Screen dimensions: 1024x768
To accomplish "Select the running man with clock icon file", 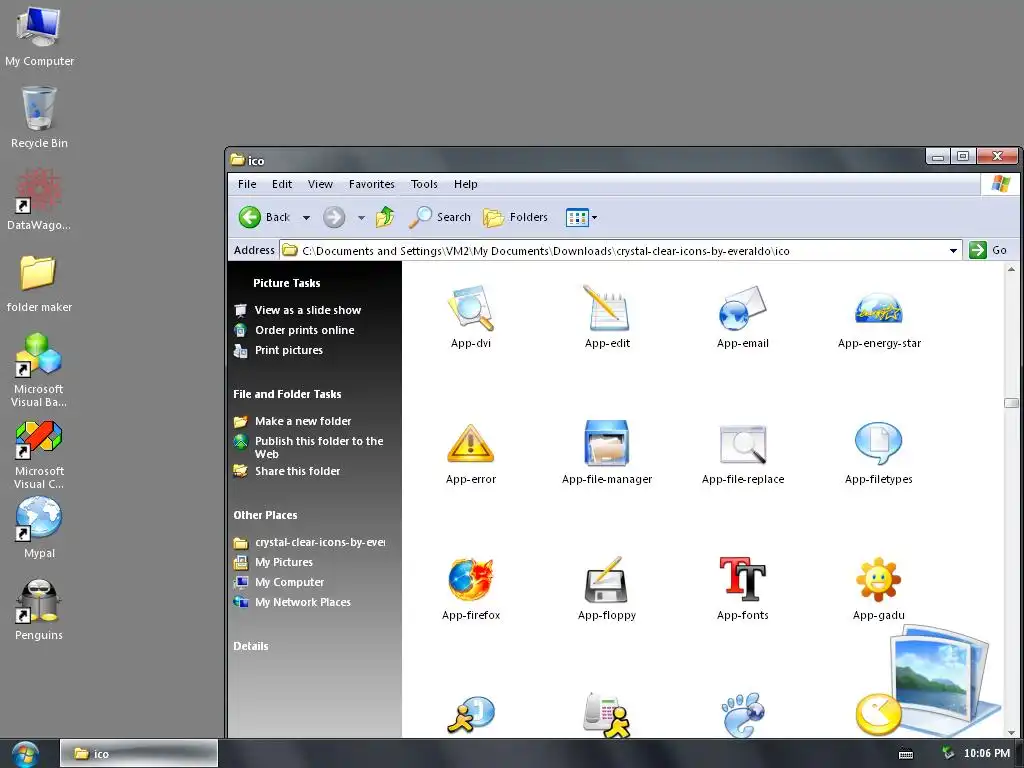I will point(470,715).
